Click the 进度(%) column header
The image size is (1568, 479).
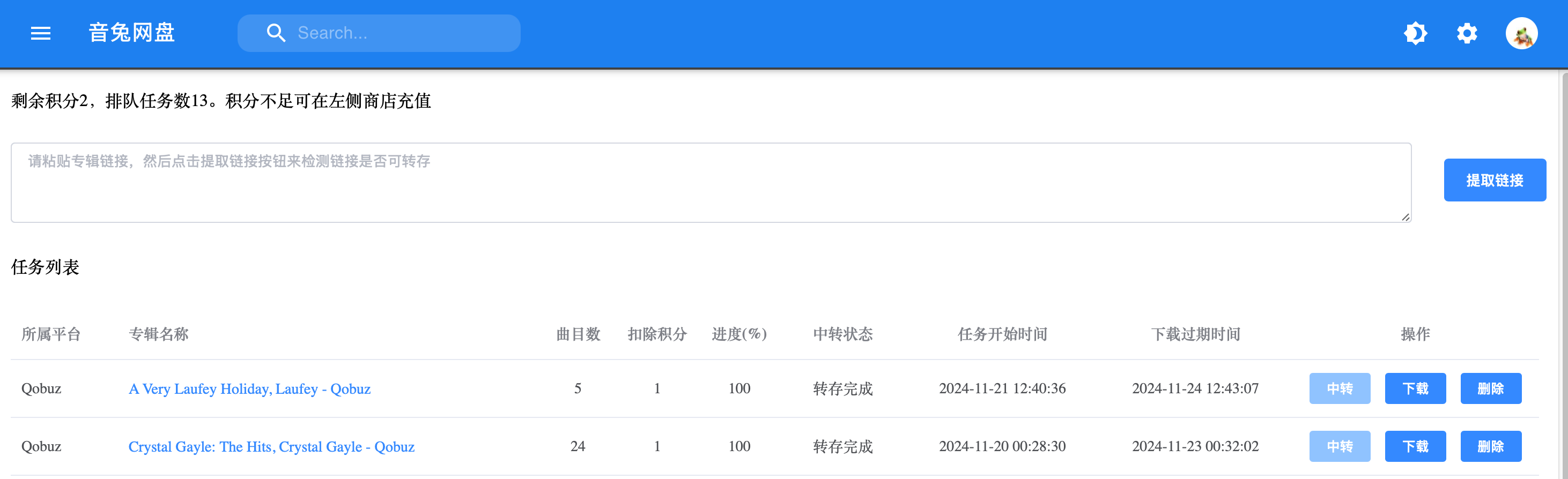click(x=739, y=334)
